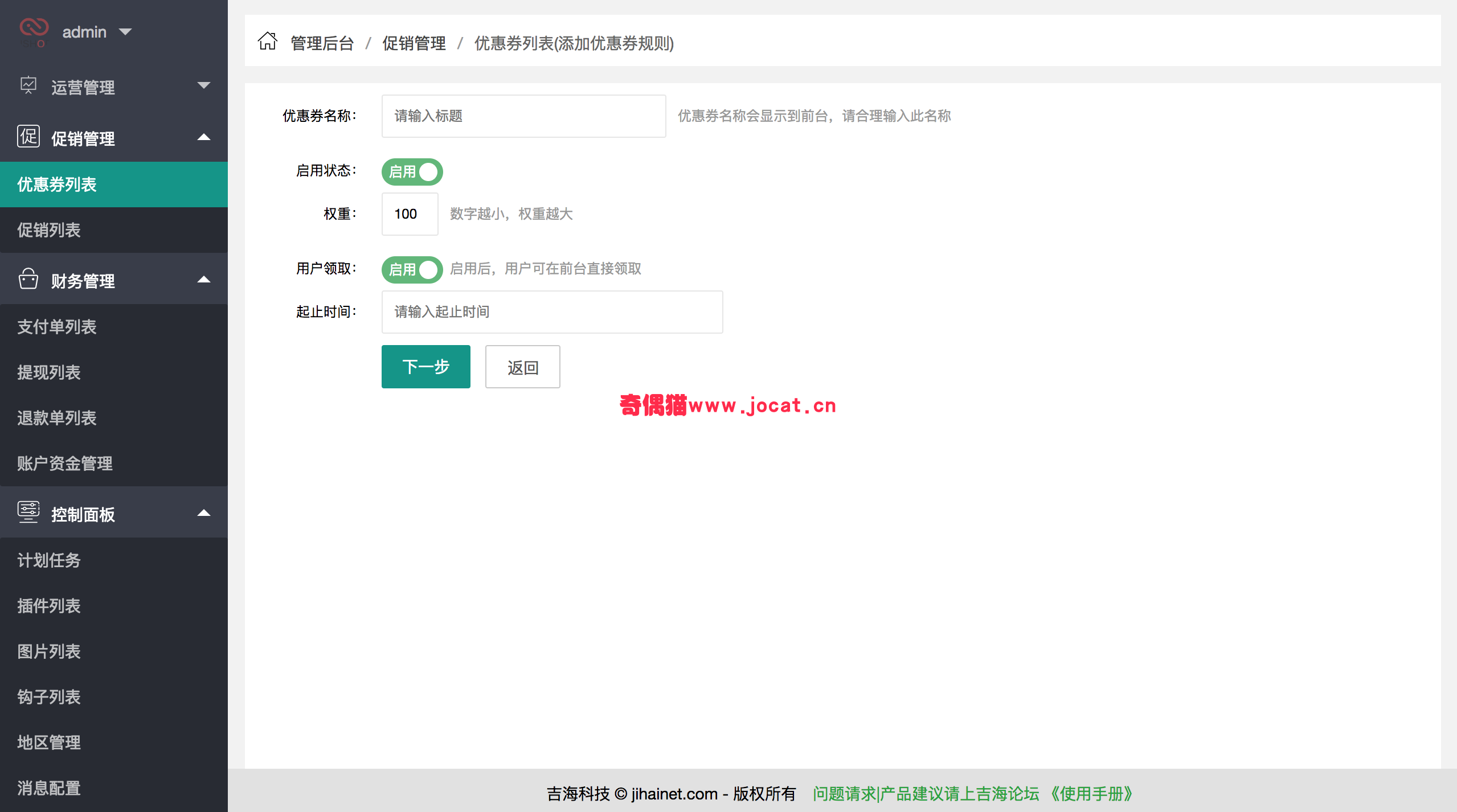The height and width of the screenshot is (812, 1457).
Task: Open 提现列表 in the sidebar
Action: point(114,372)
